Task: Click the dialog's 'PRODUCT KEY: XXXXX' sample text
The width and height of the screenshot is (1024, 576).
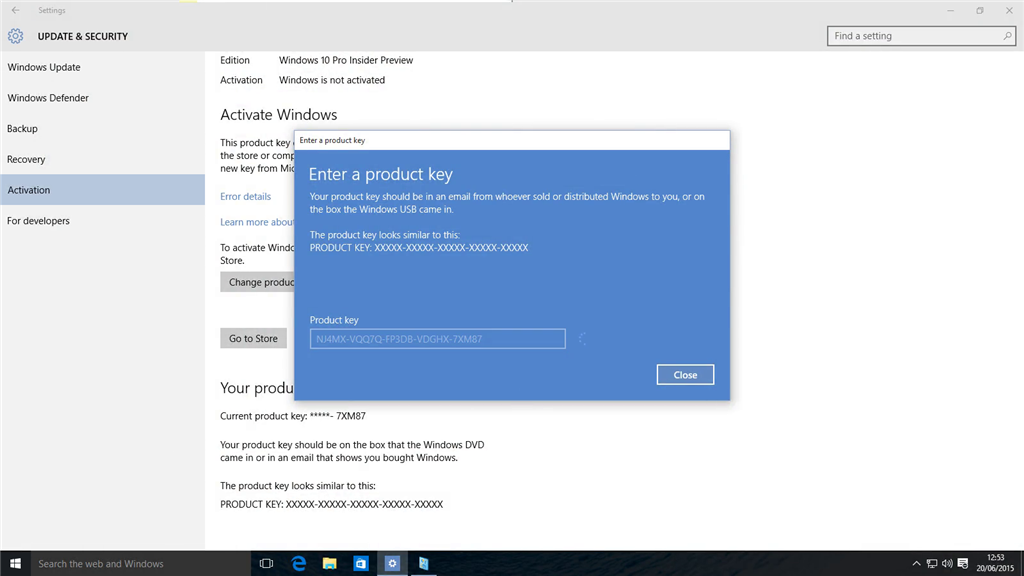Action: (x=419, y=248)
